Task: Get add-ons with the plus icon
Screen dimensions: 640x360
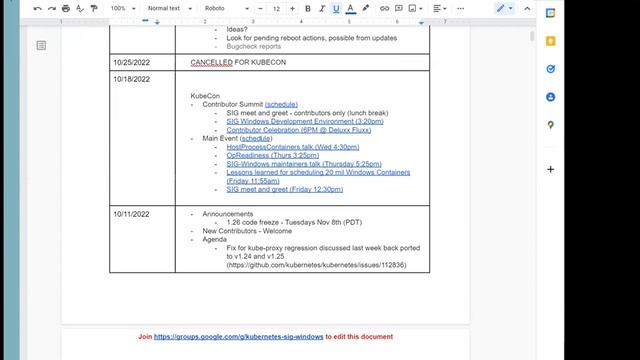Action: (x=551, y=169)
